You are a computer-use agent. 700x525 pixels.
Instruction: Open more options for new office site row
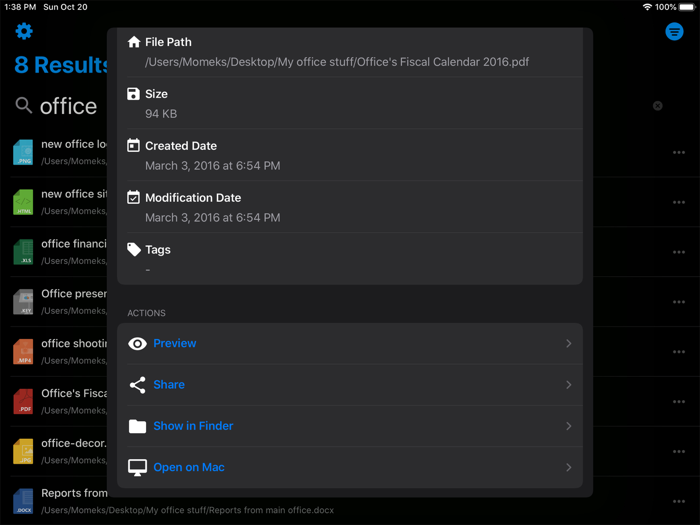pyautogui.click(x=679, y=202)
